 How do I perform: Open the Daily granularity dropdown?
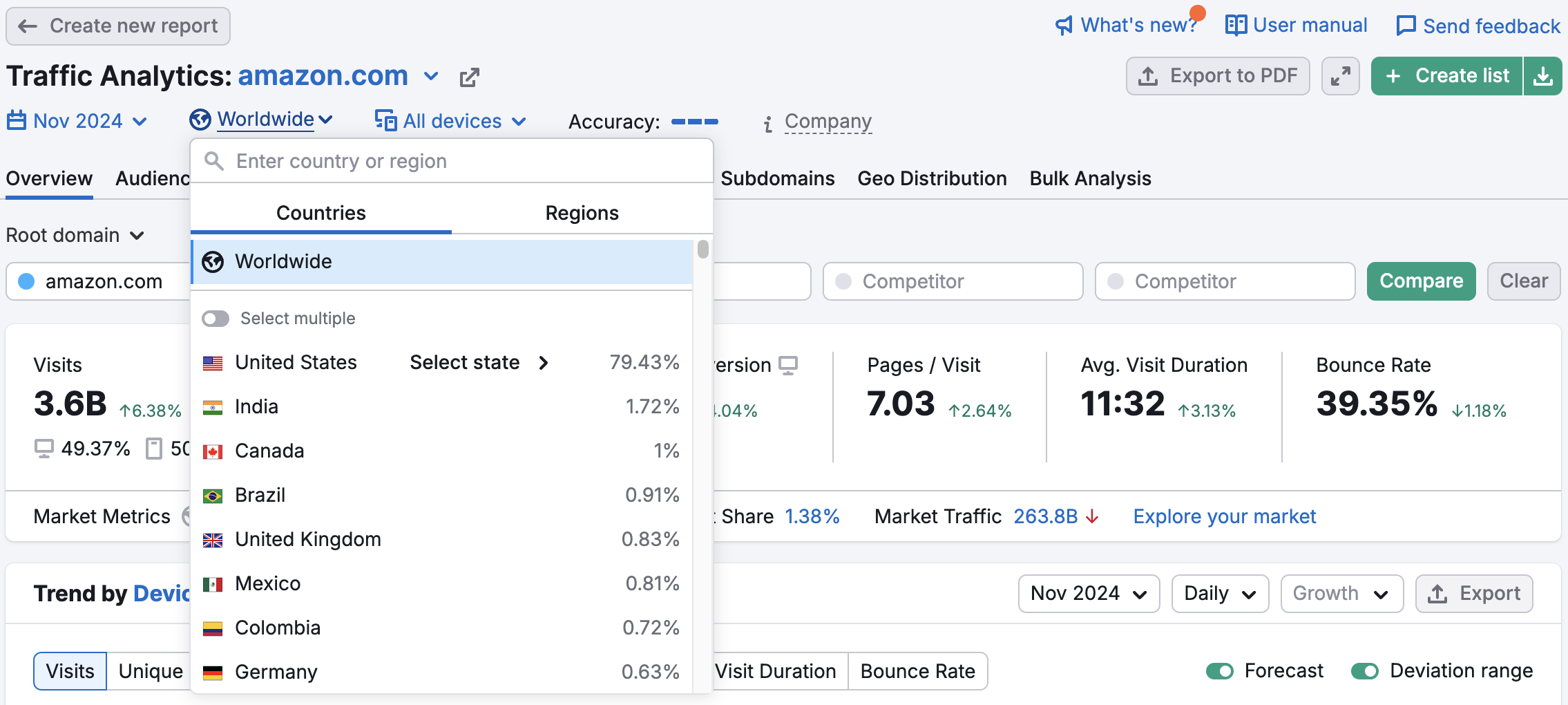pos(1220,594)
